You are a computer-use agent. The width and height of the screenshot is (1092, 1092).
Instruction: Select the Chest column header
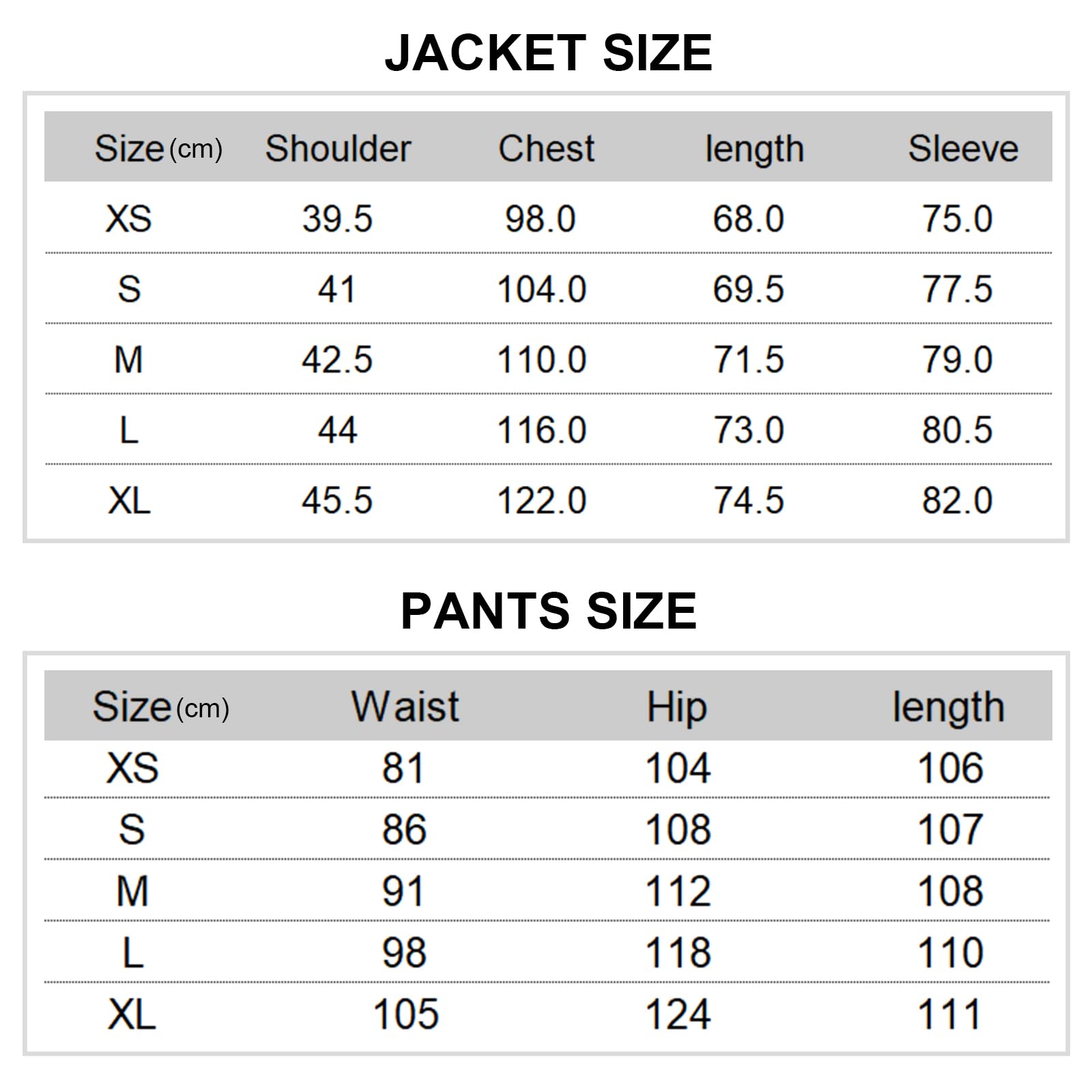click(x=546, y=149)
